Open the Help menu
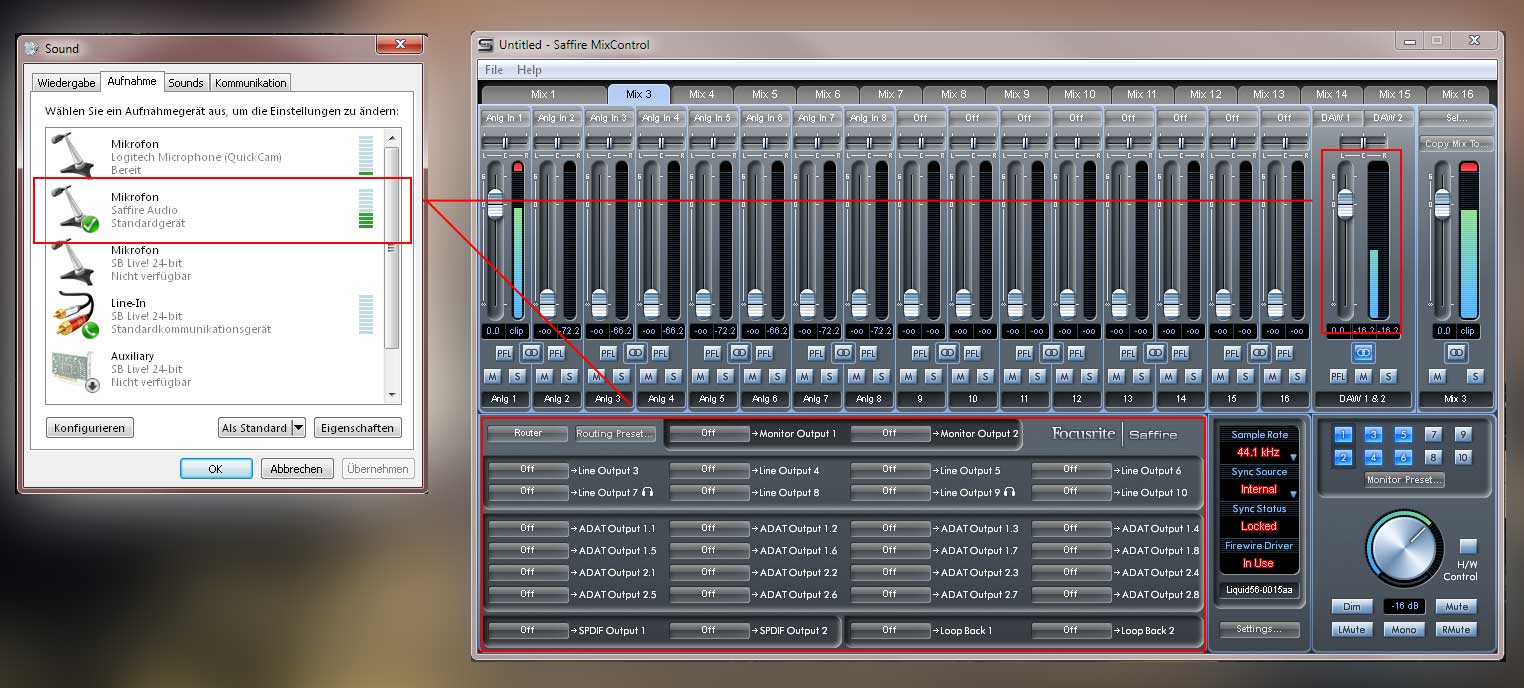1524x688 pixels. [529, 70]
